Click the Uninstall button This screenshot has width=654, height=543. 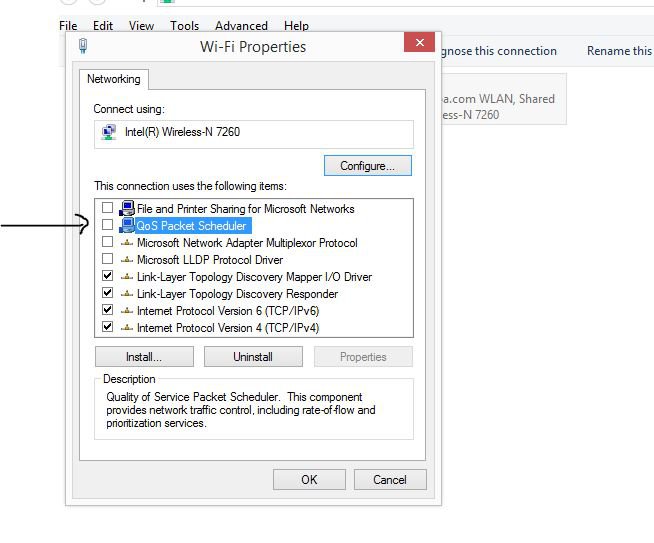point(253,357)
